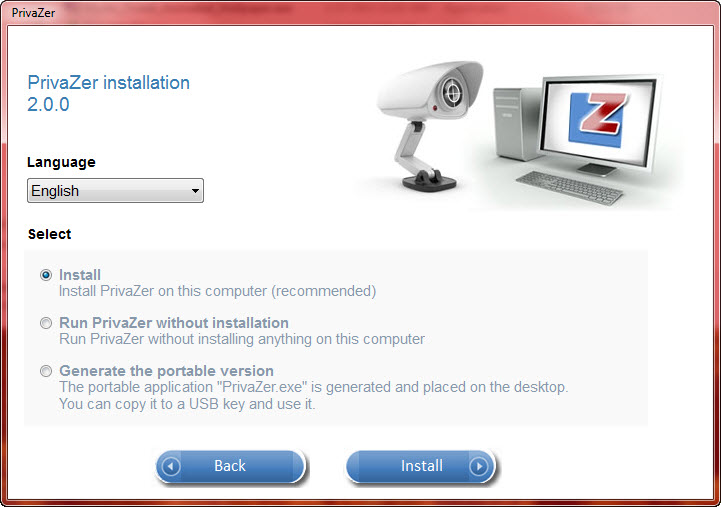The image size is (721, 507).
Task: Click the gray computer tower image
Action: tap(518, 123)
